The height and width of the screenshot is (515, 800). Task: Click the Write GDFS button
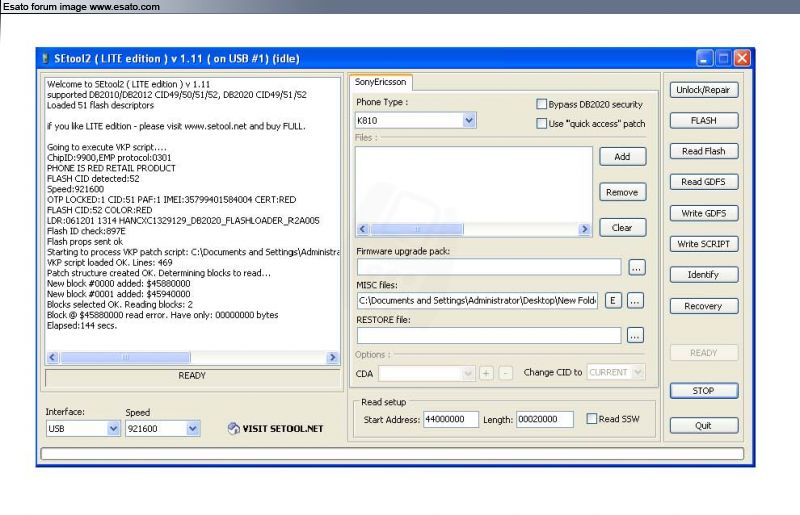coord(704,213)
